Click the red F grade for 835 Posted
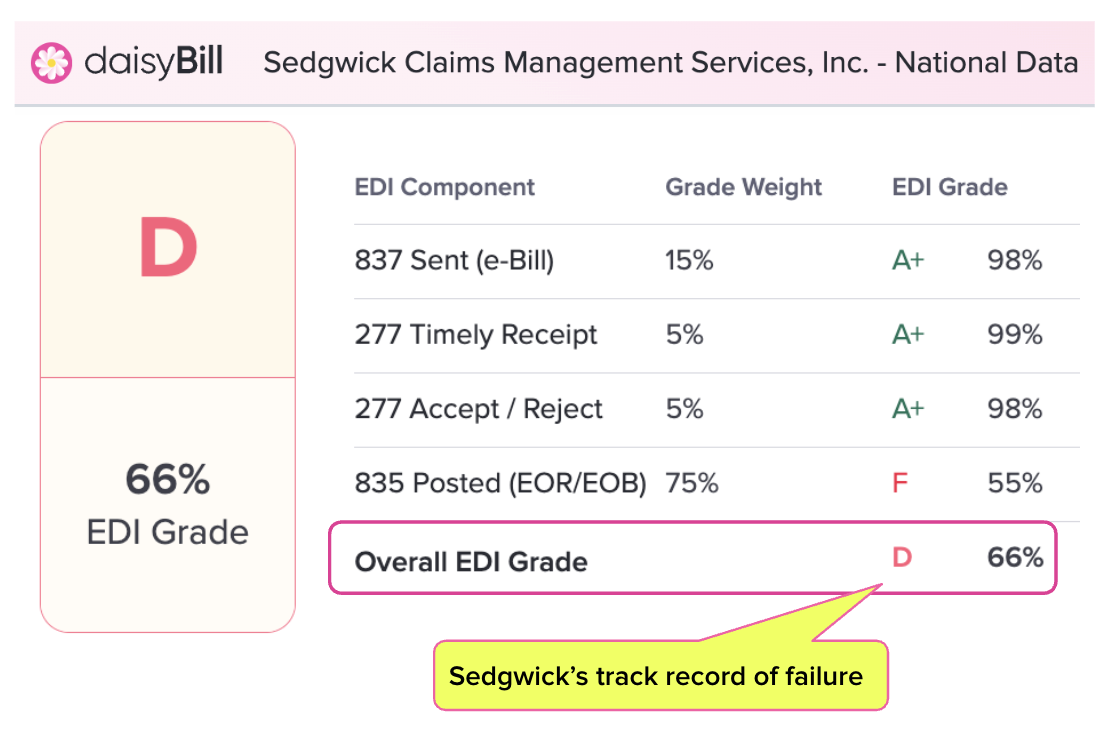 [x=900, y=484]
